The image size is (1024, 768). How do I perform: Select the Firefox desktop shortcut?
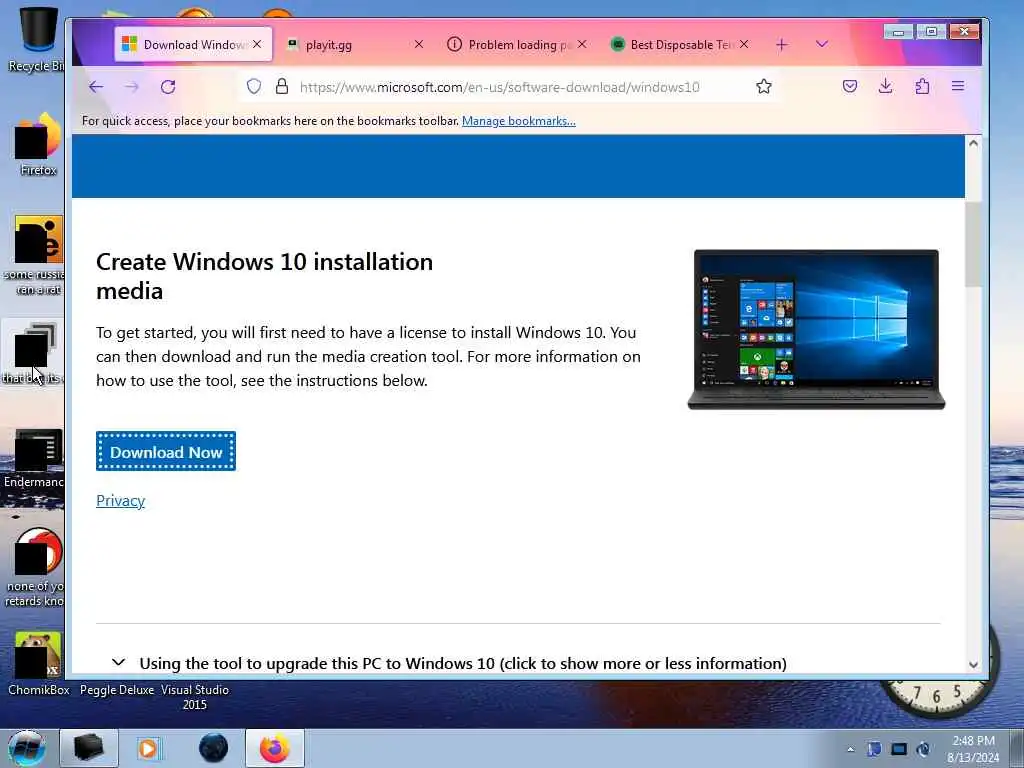[38, 145]
